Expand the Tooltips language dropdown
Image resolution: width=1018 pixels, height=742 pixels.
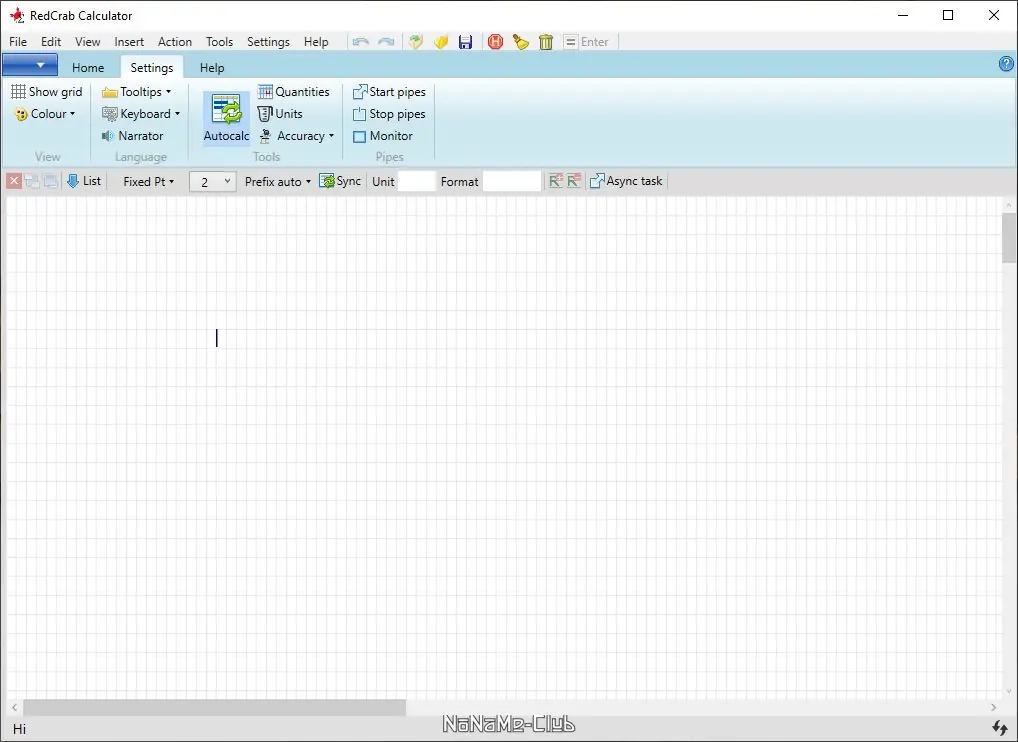137,92
